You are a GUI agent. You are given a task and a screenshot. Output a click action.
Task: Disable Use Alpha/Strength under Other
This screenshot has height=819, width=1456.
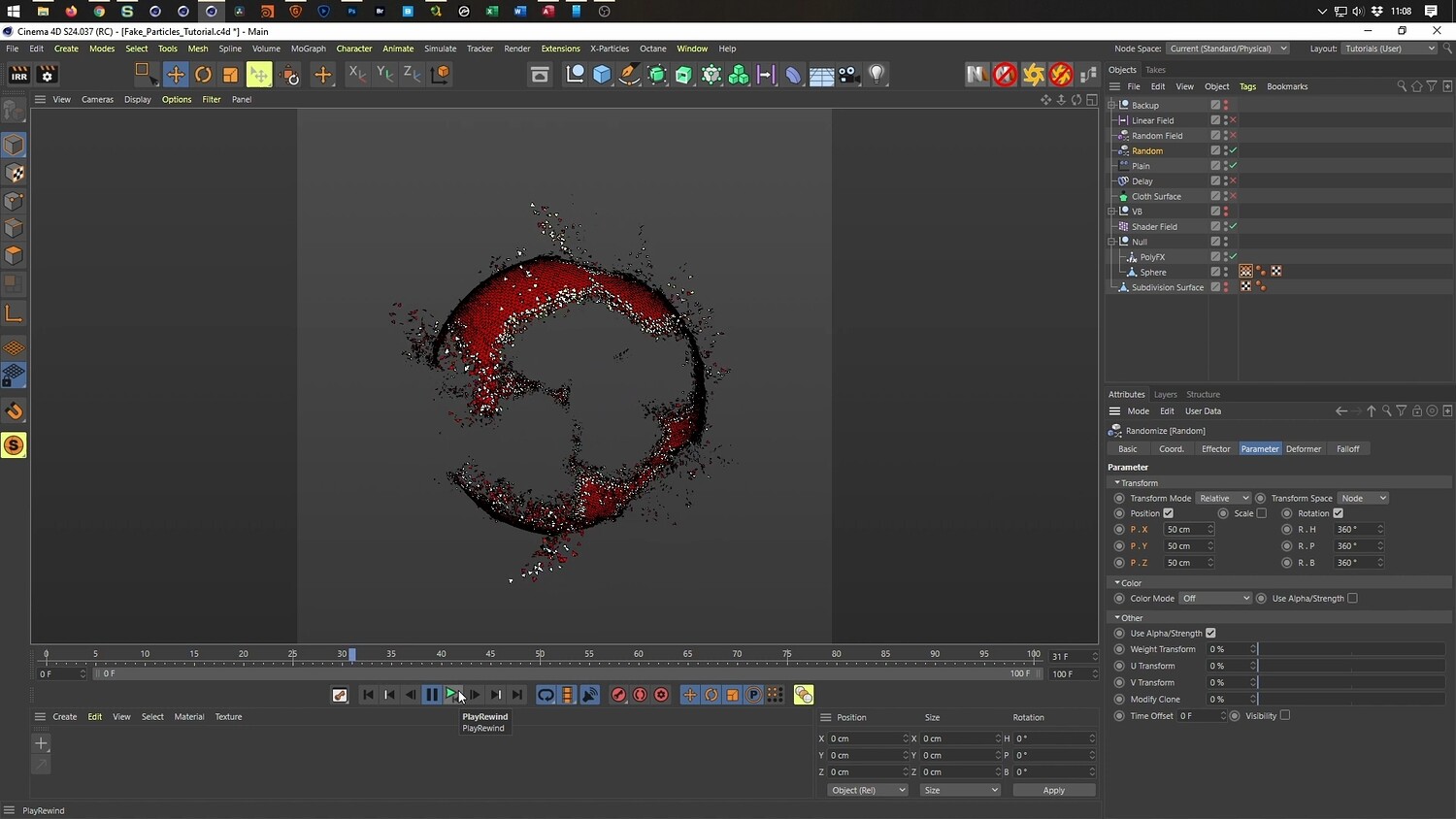point(1210,634)
